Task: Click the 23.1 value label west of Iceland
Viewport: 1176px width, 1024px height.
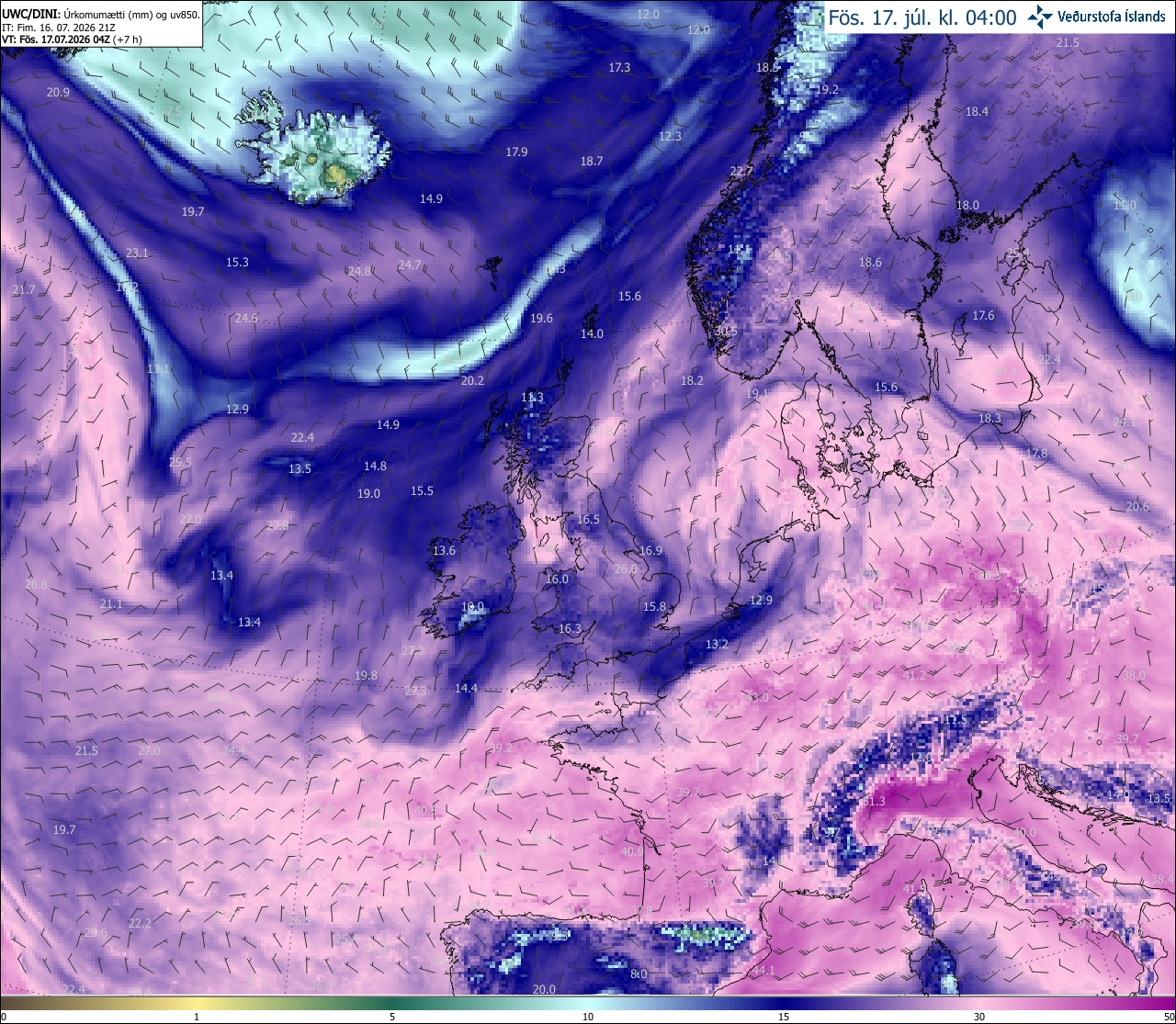Action: 137,253
